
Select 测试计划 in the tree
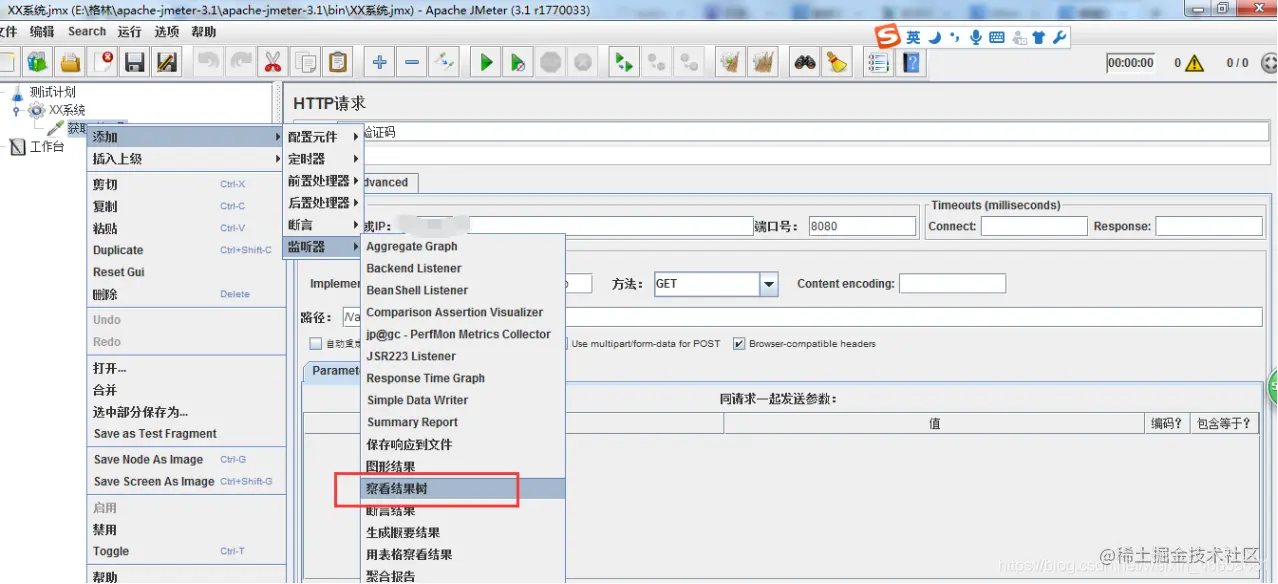[52, 92]
